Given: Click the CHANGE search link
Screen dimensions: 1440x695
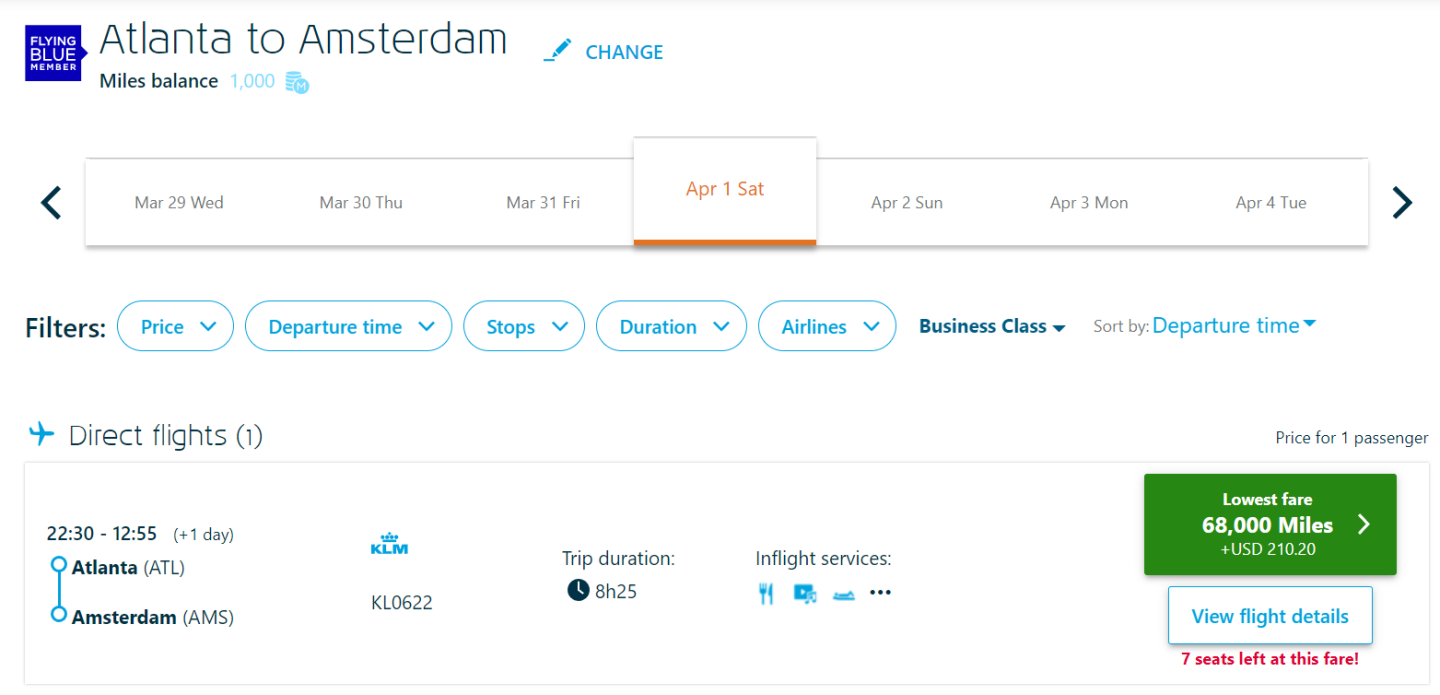Looking at the screenshot, I should [624, 53].
